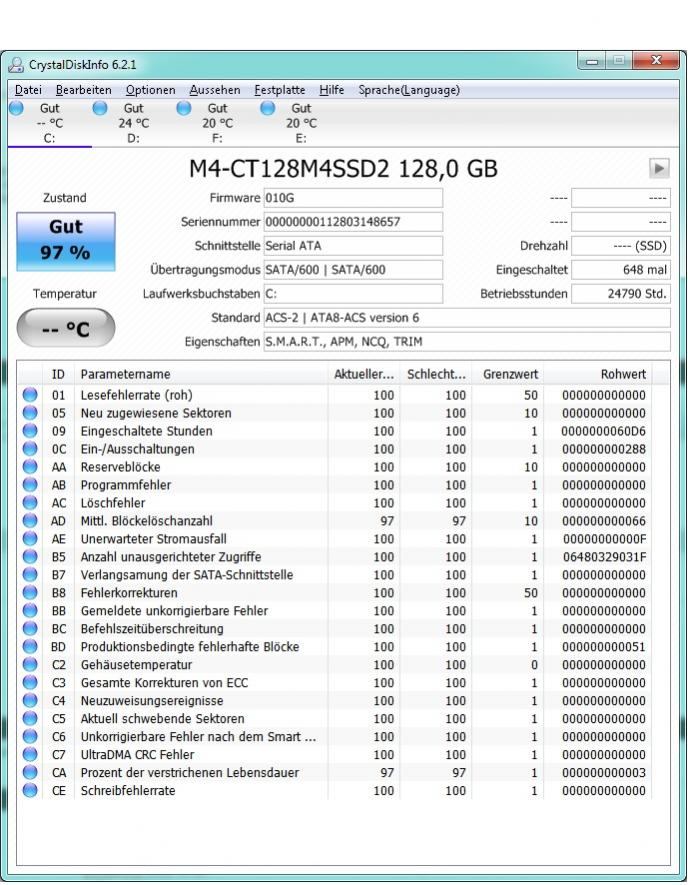Viewport: 688px width, 885px height.
Task: Click status icon for Produktionsbedingte fehlerhafte Blöcke
Action: (30, 646)
